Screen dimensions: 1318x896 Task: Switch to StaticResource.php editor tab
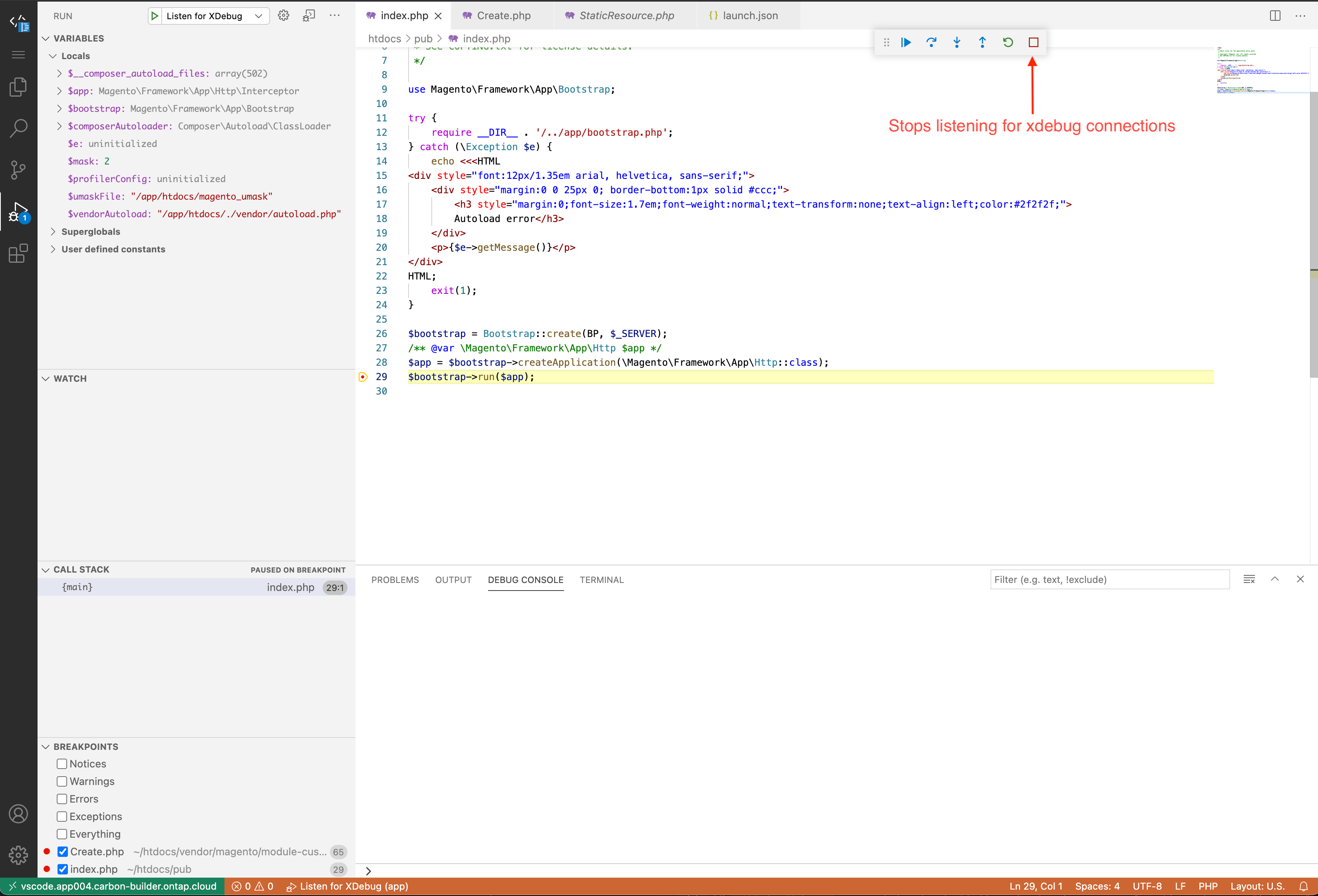[x=626, y=16]
